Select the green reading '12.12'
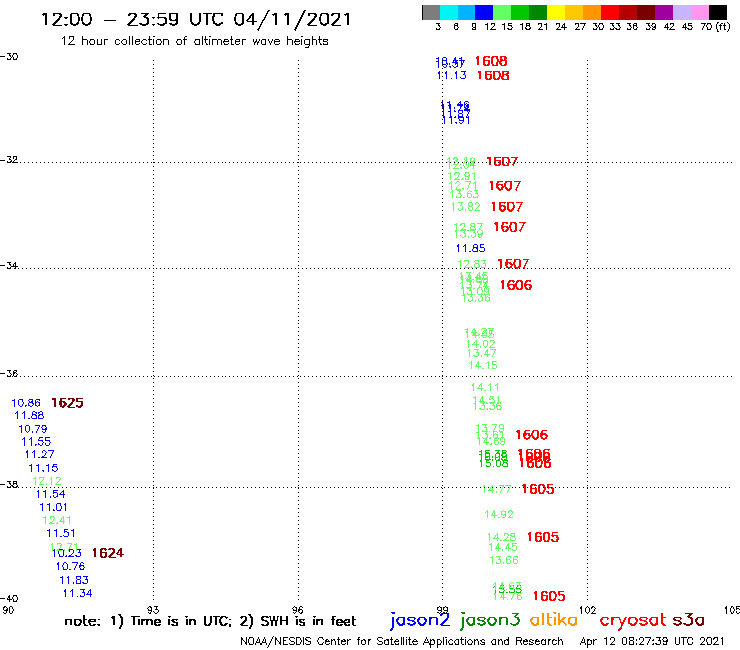740x650 pixels. [x=47, y=481]
